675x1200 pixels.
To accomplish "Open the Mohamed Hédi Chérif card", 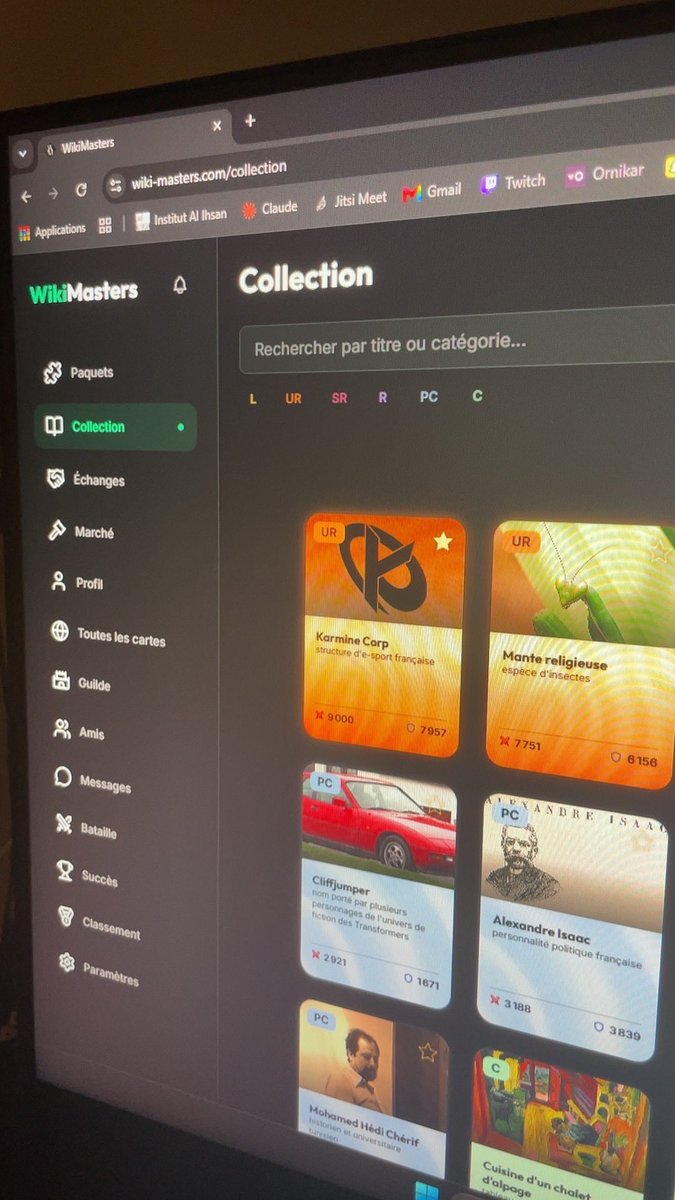I will coord(373,1088).
